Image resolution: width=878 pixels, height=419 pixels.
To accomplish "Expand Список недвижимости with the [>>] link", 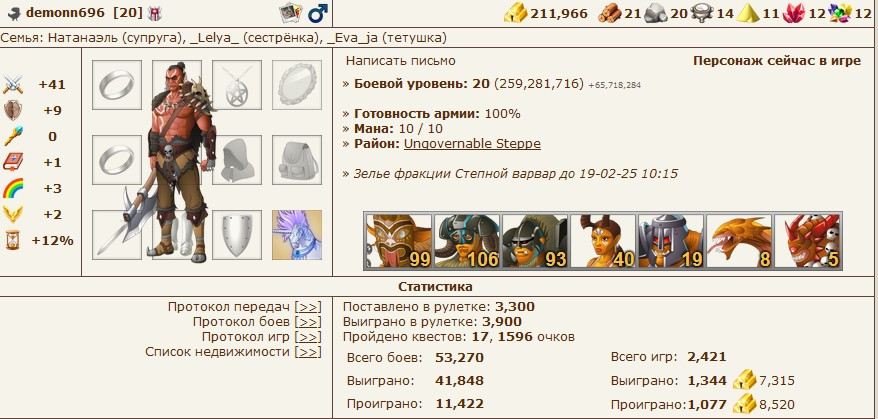I will [308, 352].
